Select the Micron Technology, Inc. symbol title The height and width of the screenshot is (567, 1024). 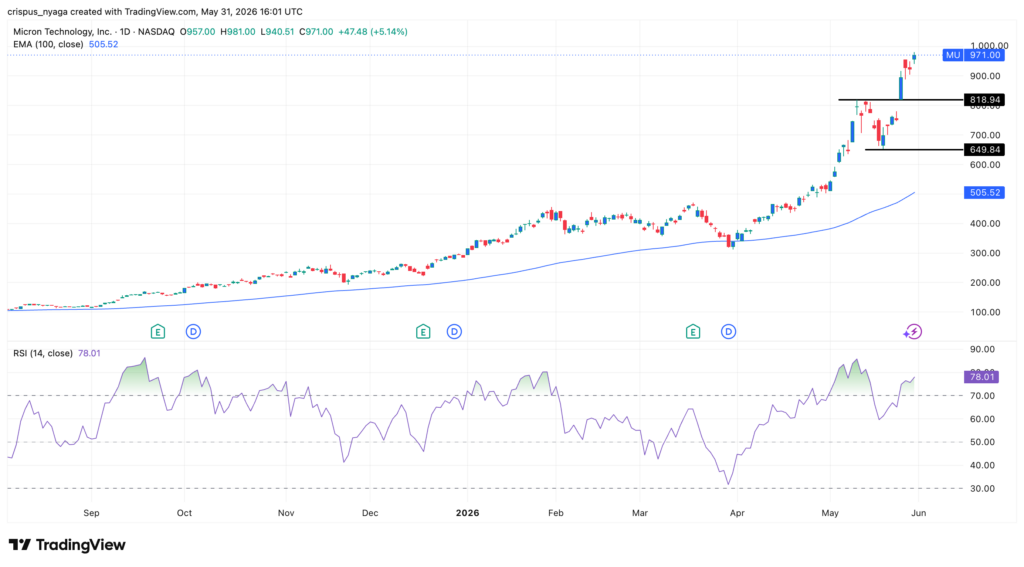click(63, 31)
